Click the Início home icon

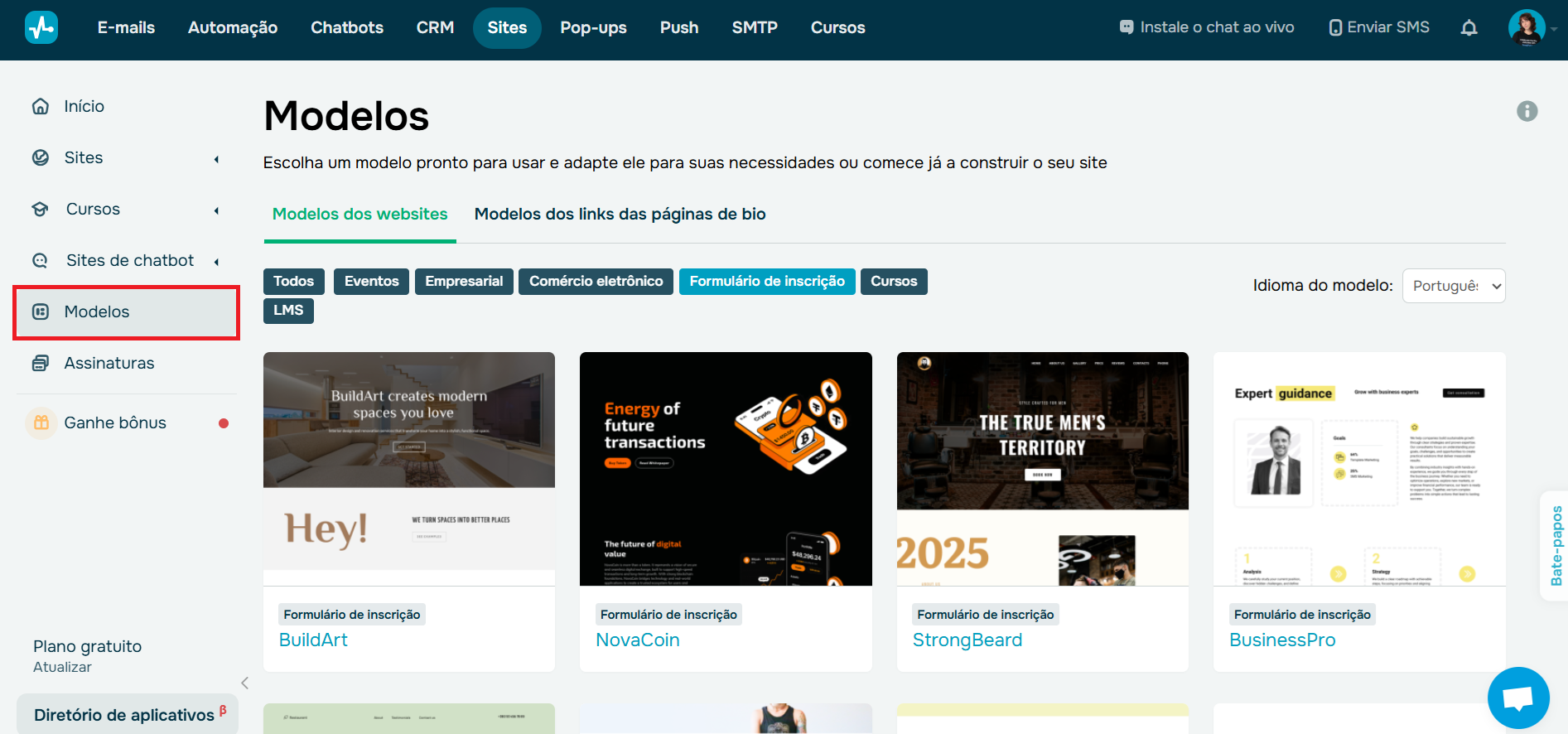coord(41,106)
